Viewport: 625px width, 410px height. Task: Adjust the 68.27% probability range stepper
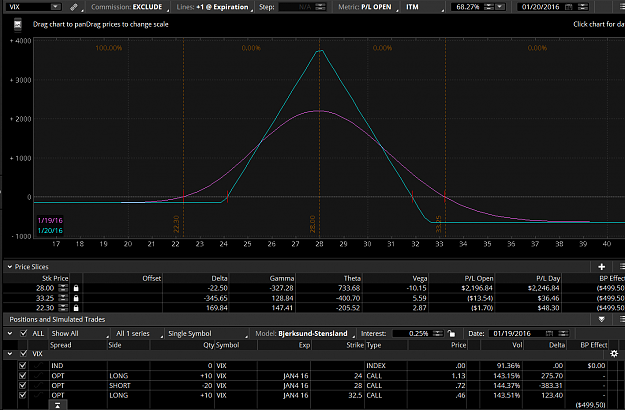coord(489,7)
